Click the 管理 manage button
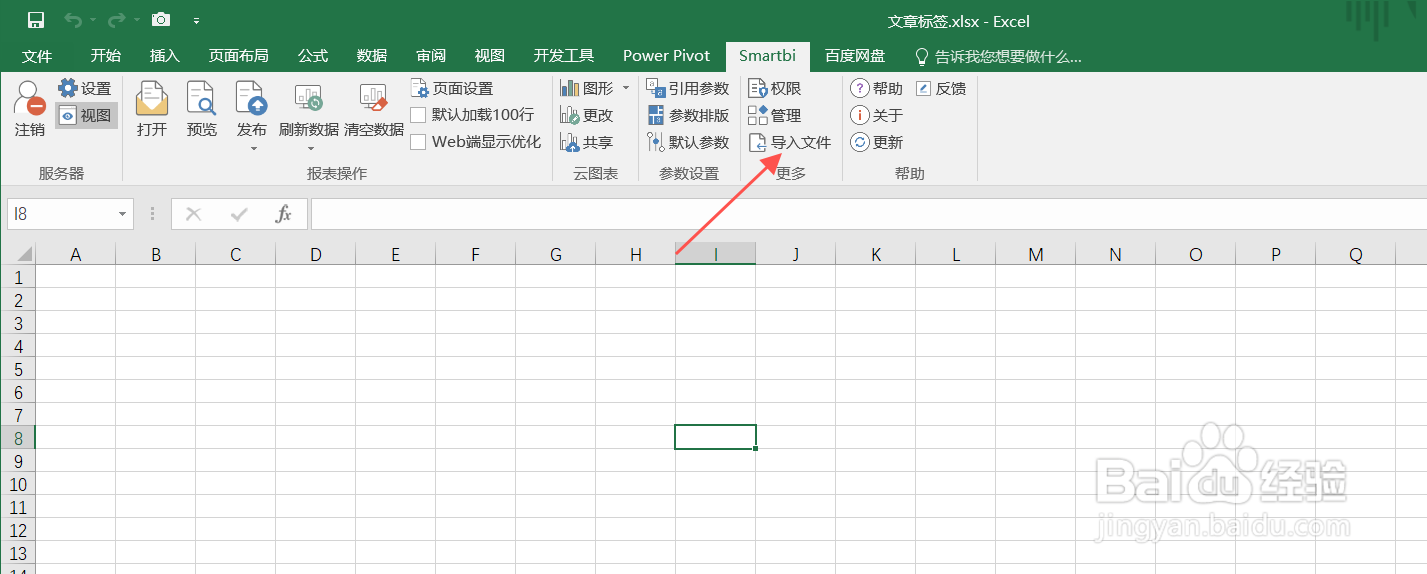This screenshot has height=574, width=1427. [x=775, y=116]
